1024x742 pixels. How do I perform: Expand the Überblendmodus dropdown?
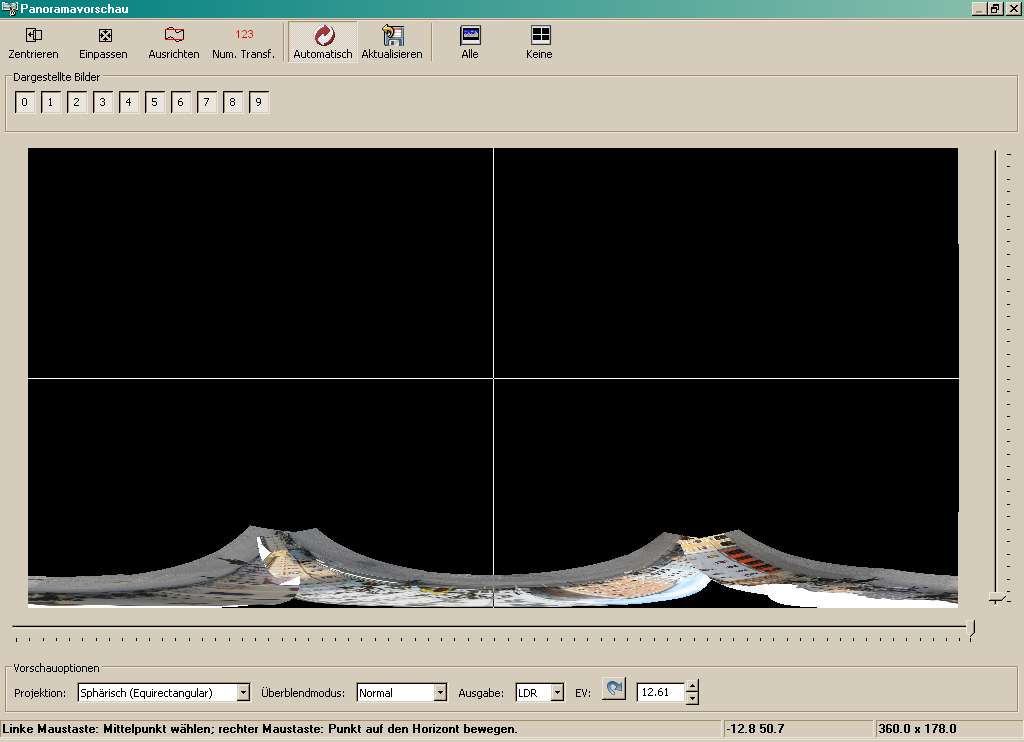click(x=440, y=692)
